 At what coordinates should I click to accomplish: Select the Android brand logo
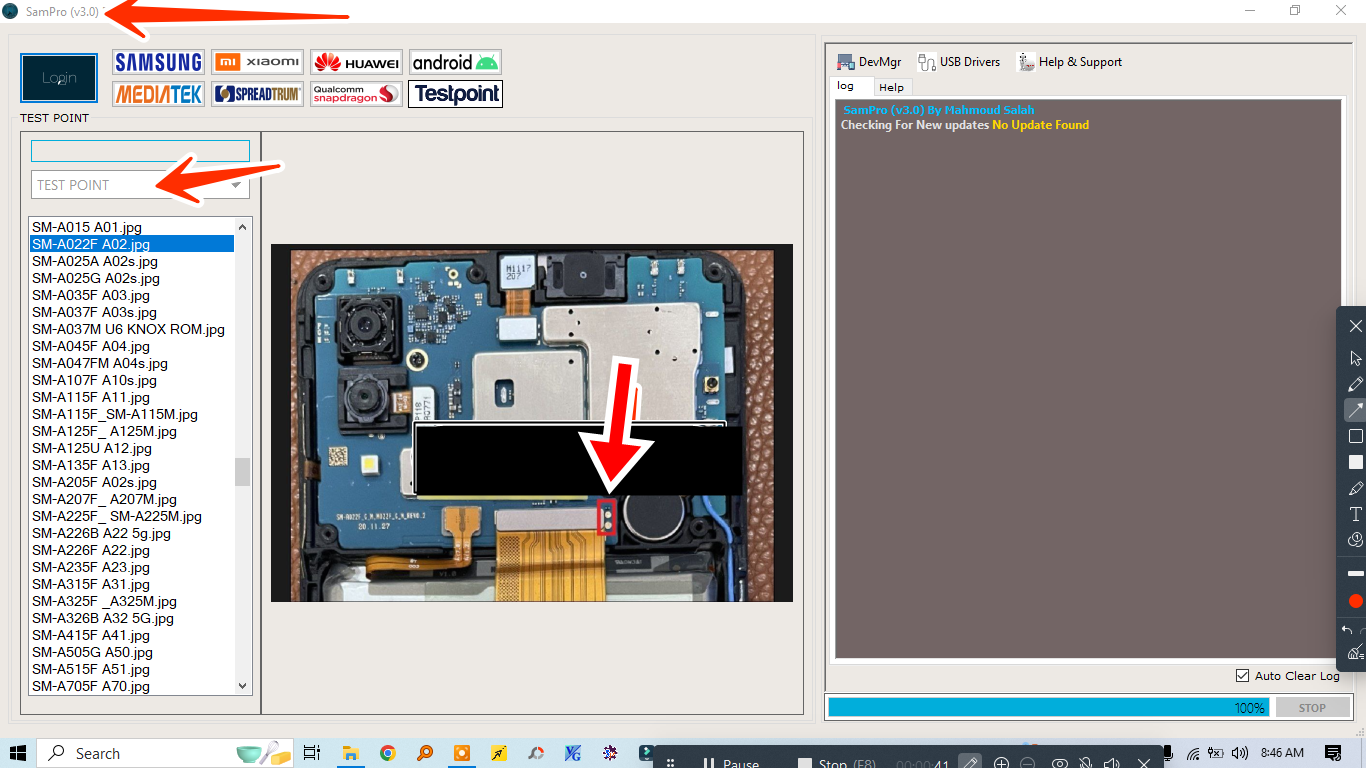(455, 62)
